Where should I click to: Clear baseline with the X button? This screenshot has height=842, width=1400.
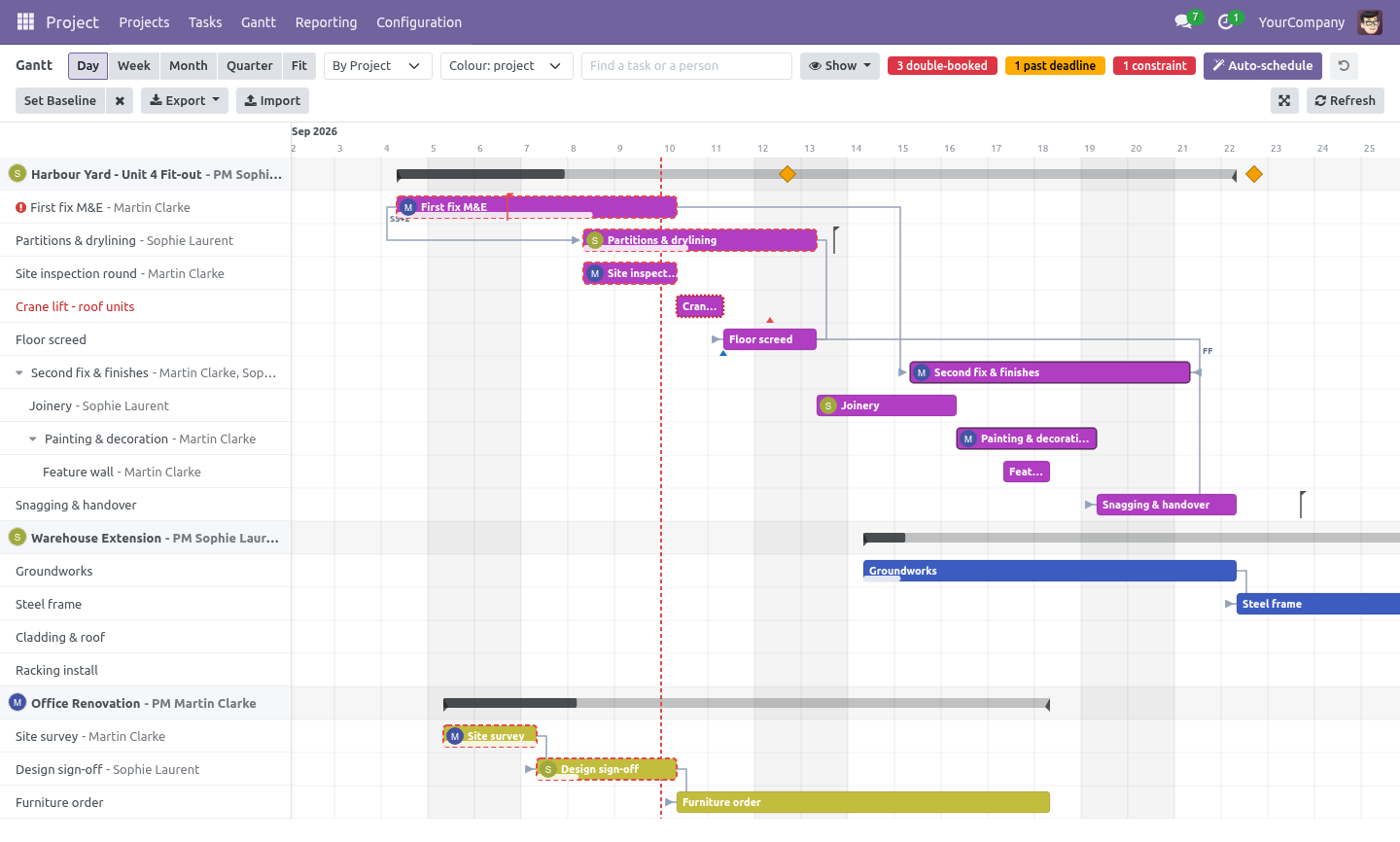pyautogui.click(x=119, y=101)
